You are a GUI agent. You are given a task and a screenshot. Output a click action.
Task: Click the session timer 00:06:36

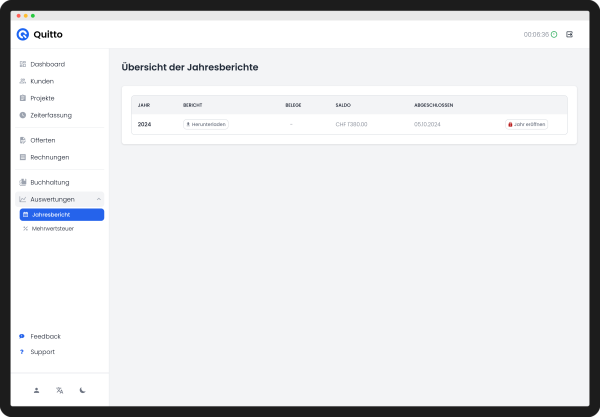[x=536, y=35]
